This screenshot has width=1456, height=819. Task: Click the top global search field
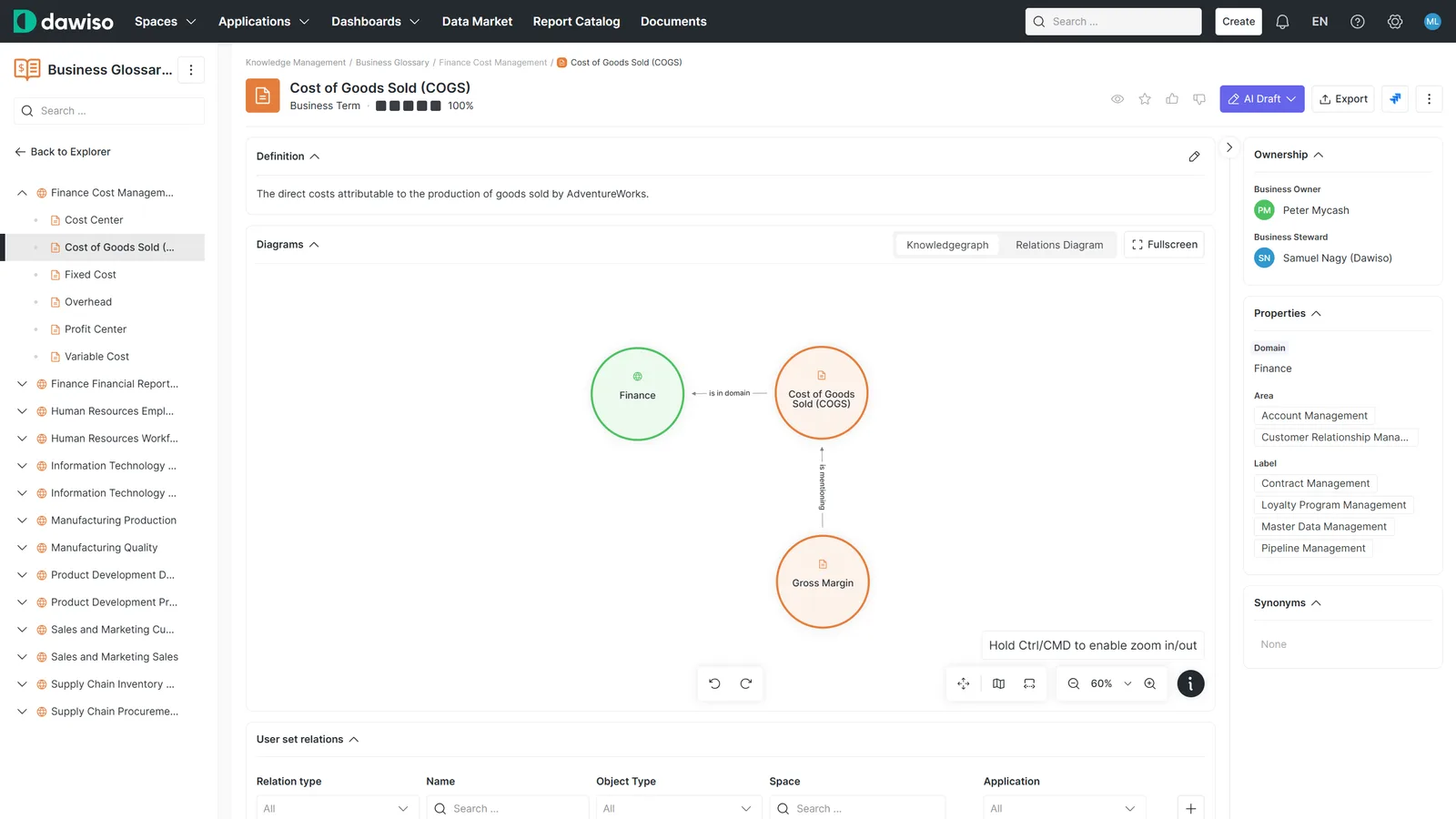(x=1113, y=22)
